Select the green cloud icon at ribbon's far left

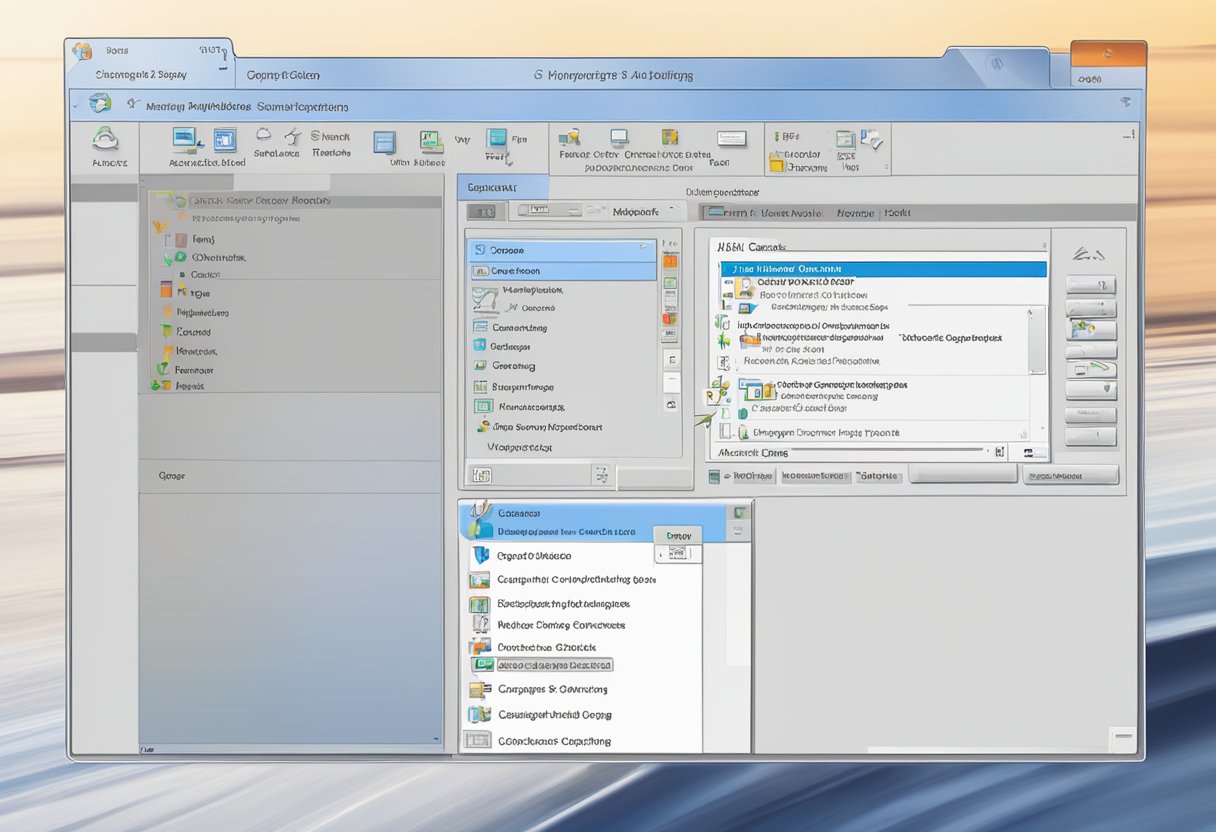(106, 140)
